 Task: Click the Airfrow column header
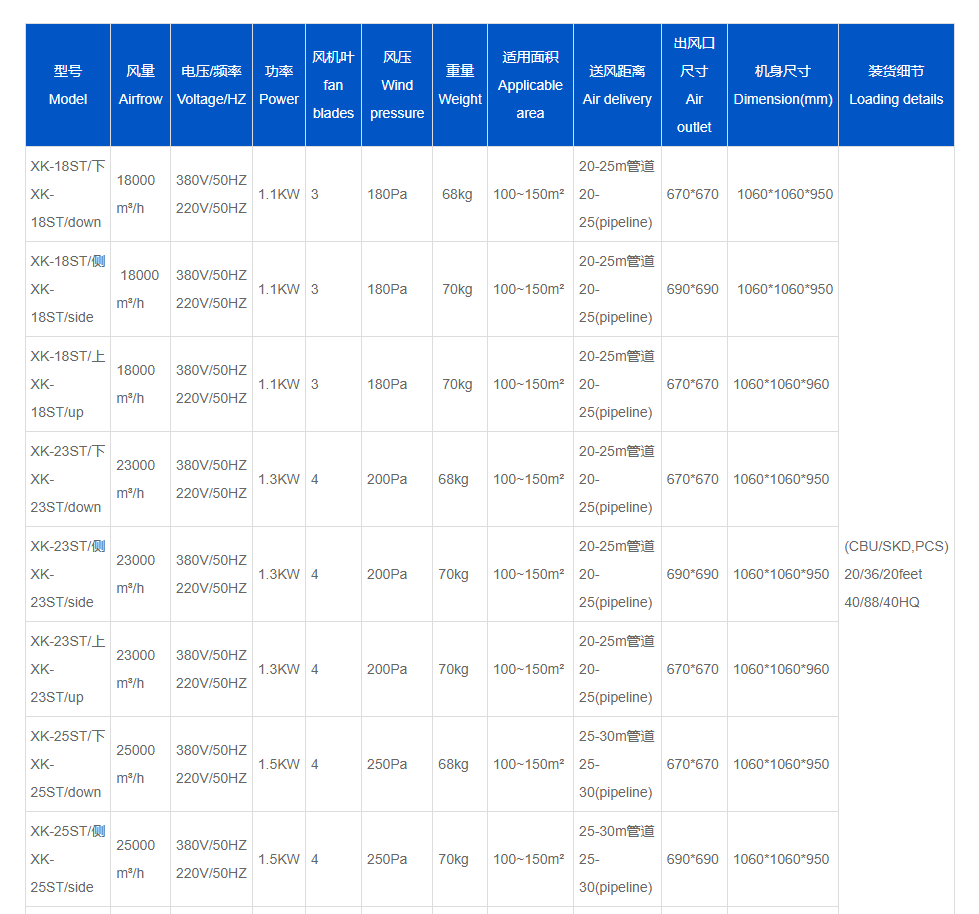(140, 85)
